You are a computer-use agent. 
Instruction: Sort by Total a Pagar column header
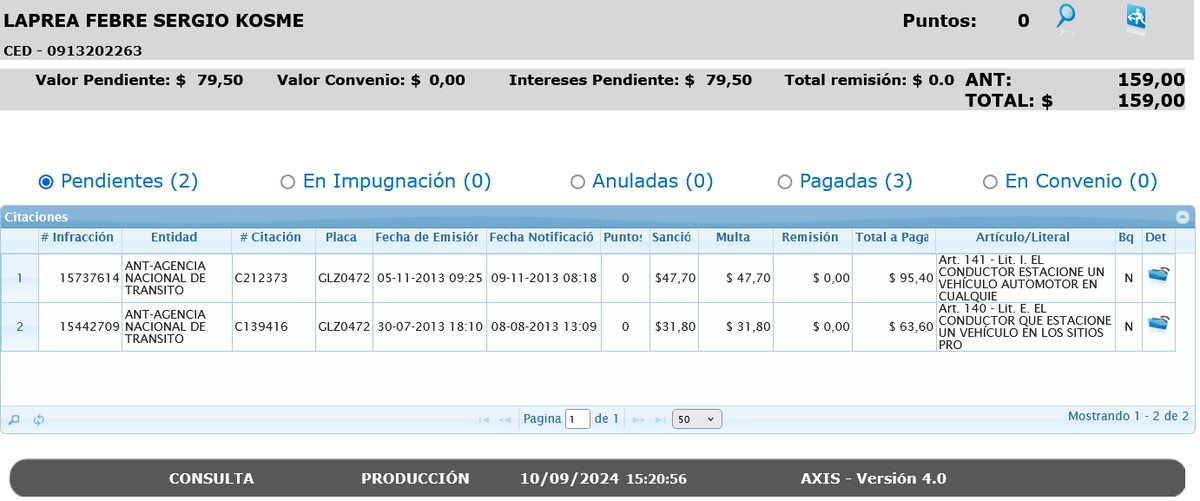click(892, 238)
